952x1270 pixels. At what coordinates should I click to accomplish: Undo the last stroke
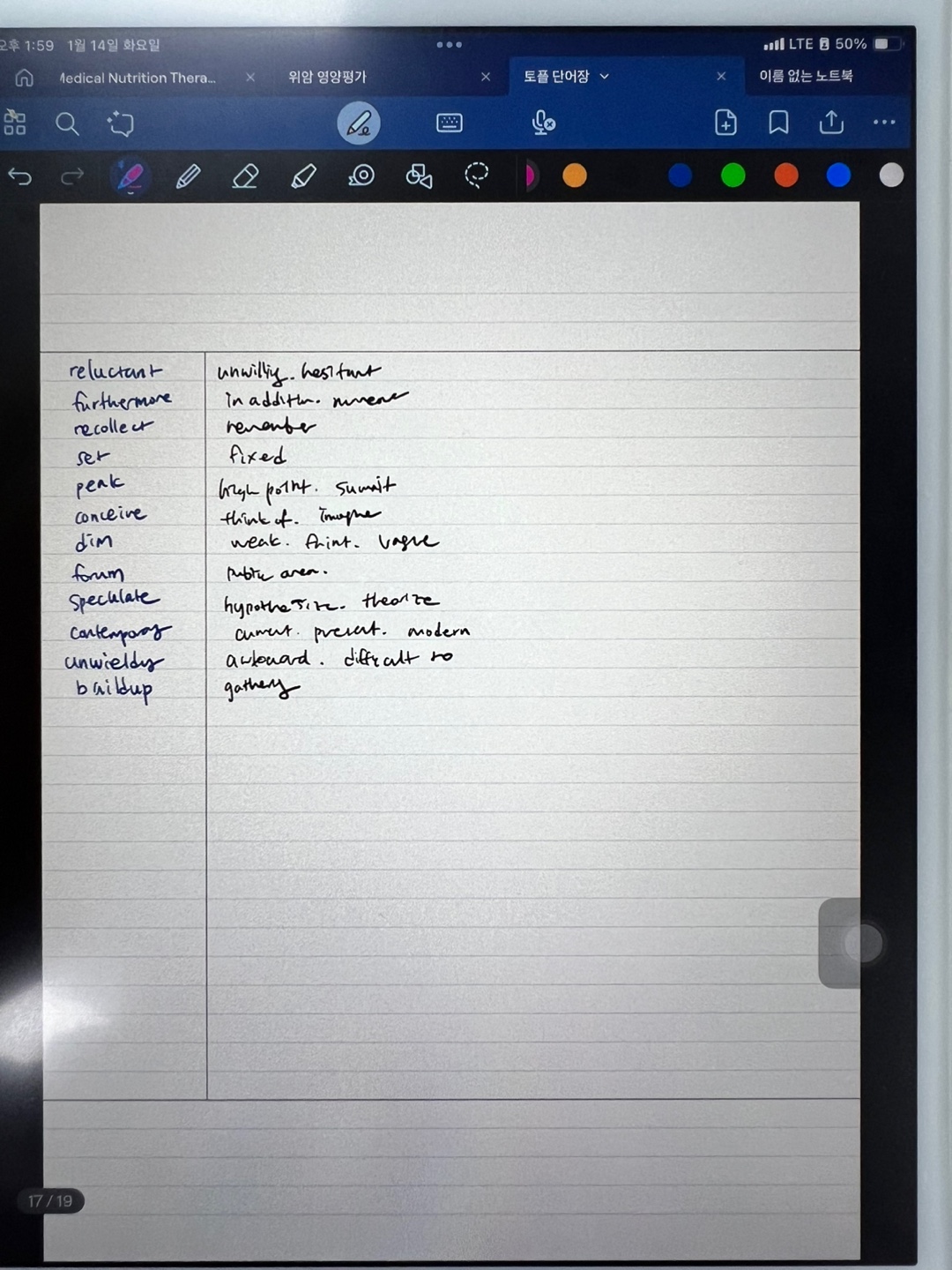pyautogui.click(x=20, y=177)
